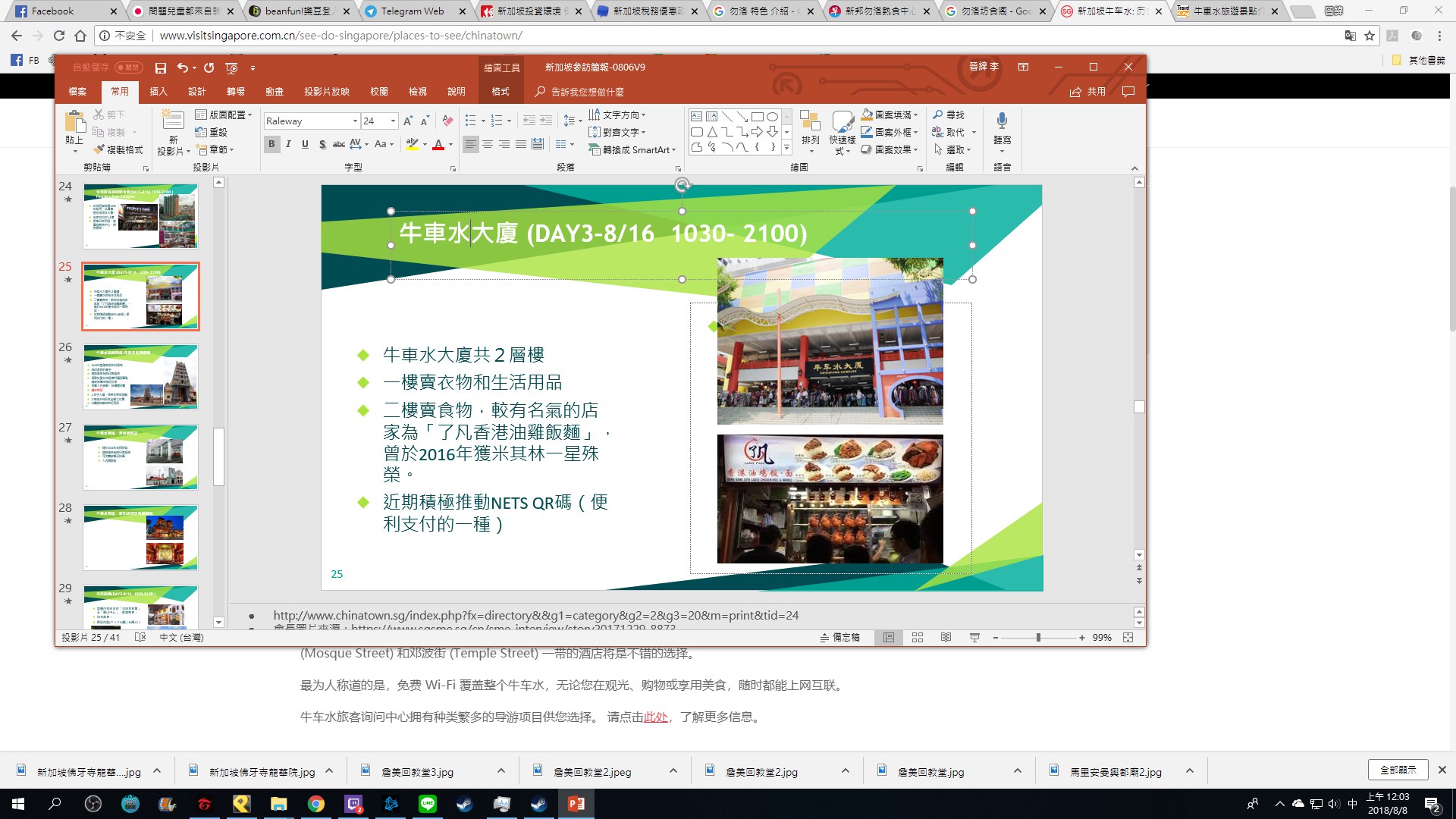Toggle text Shadow formatting
This screenshot has width=1456, height=819.
[322, 144]
